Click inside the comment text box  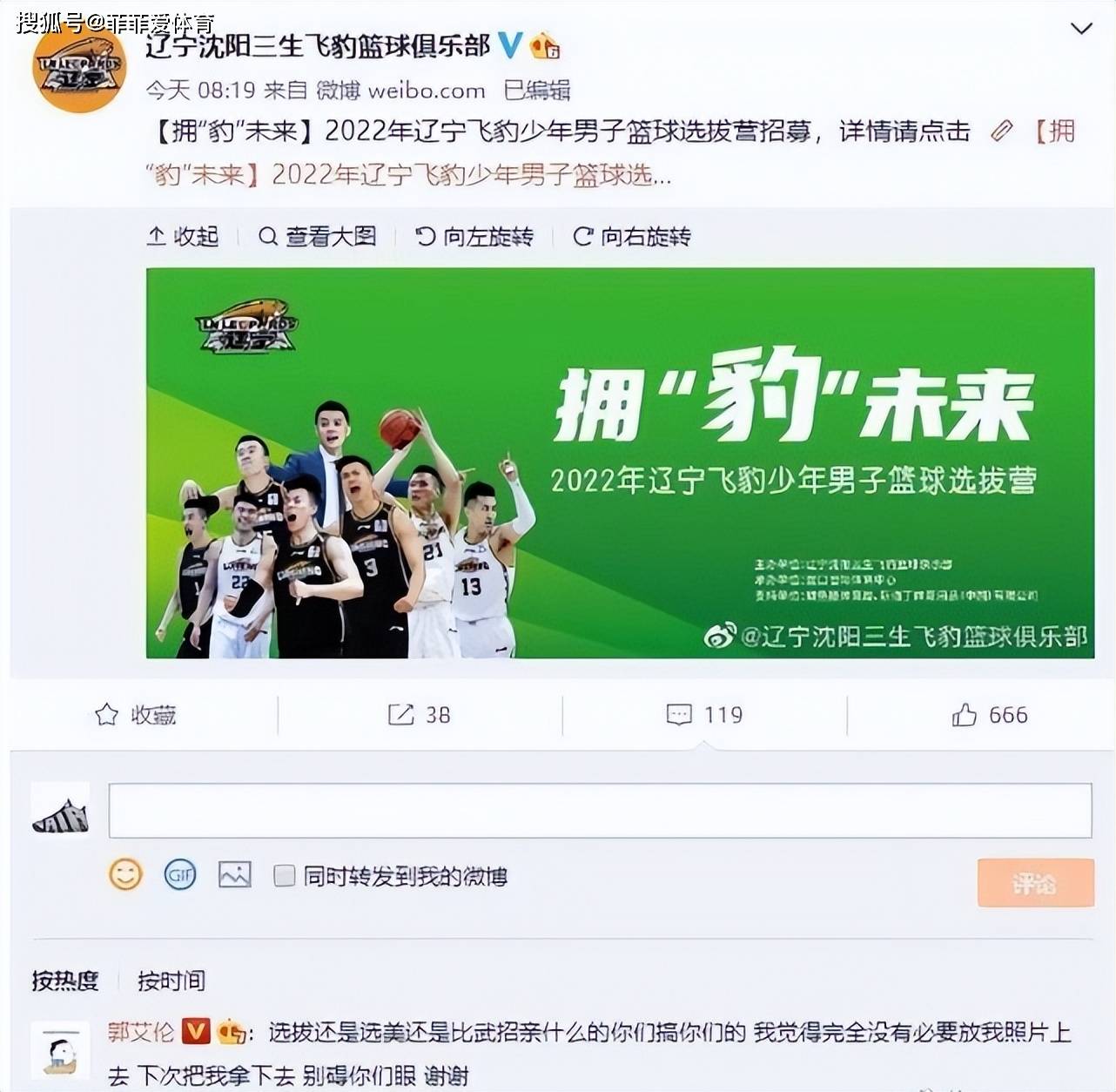coord(600,811)
